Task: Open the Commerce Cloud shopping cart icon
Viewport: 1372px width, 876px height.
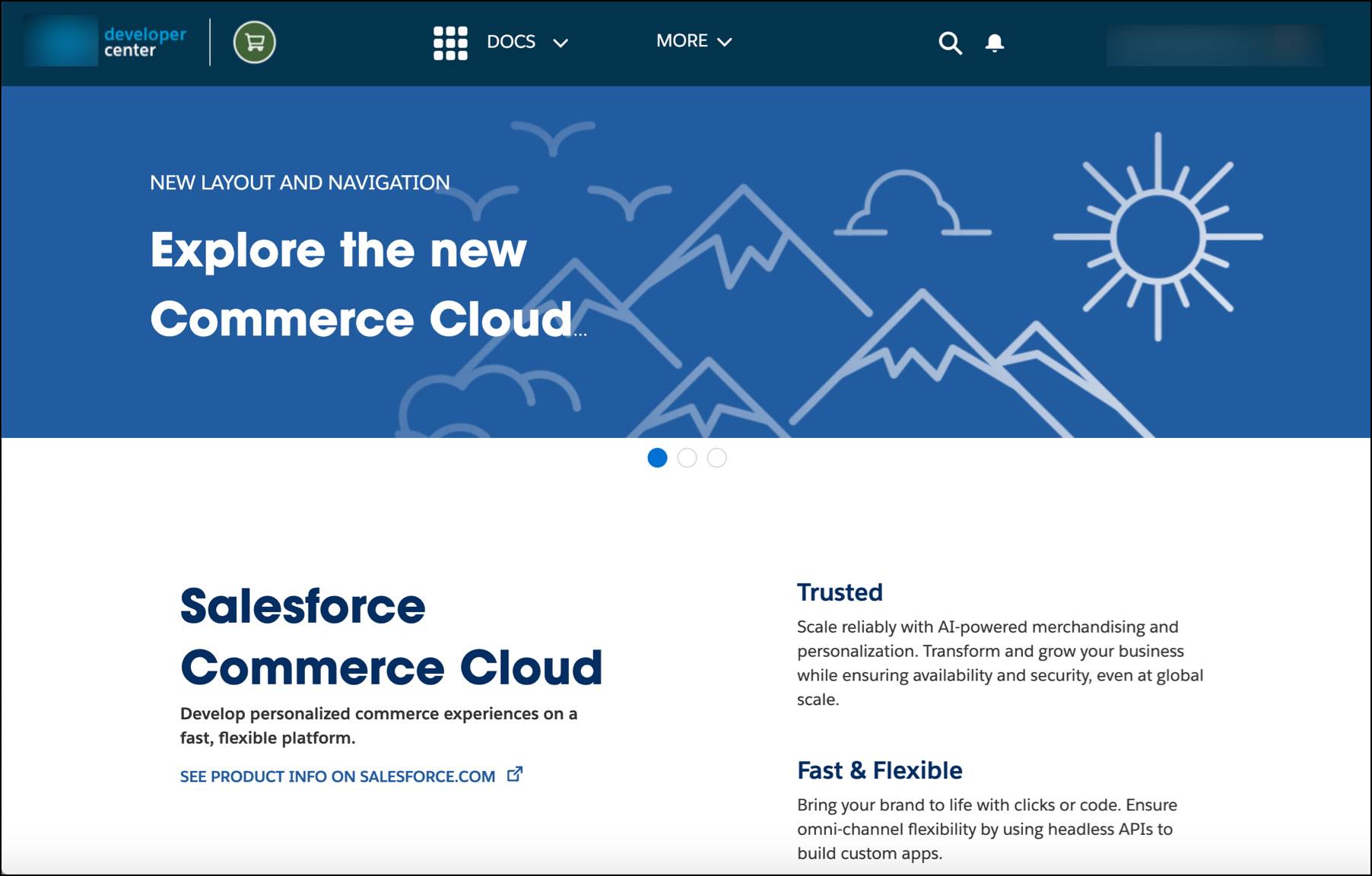Action: tap(255, 42)
